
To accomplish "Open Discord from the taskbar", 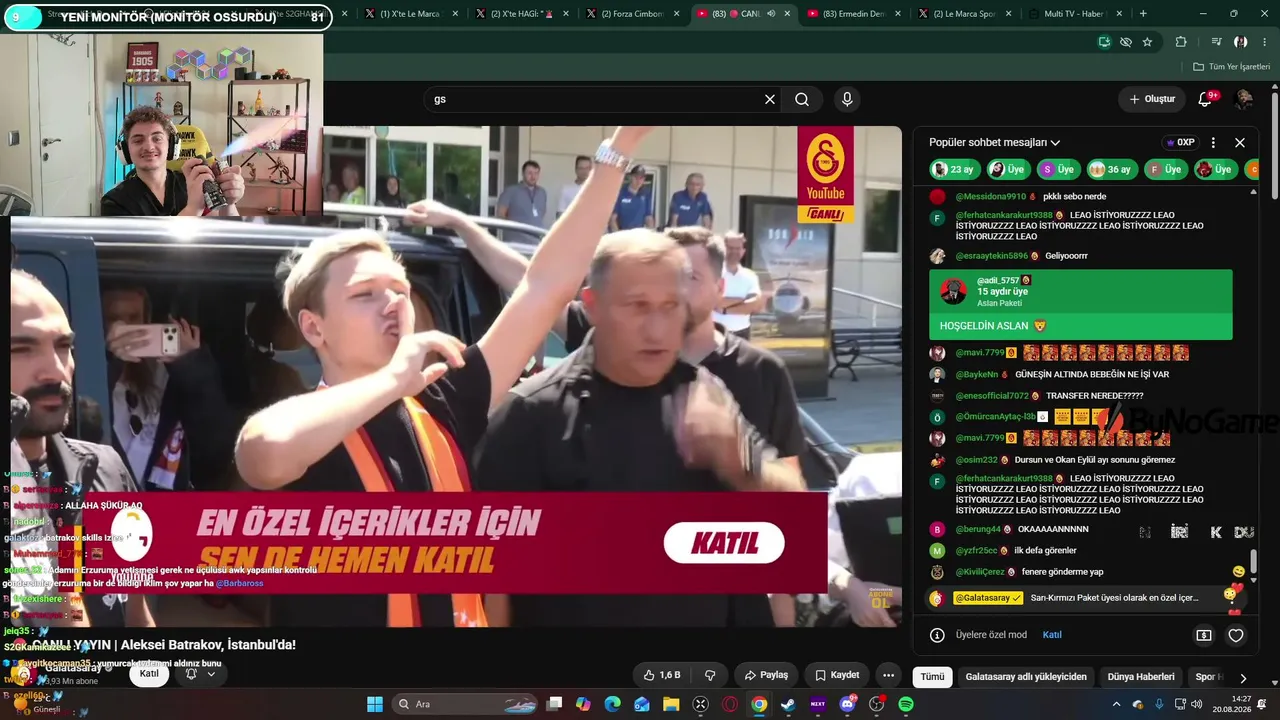I will coord(848,704).
